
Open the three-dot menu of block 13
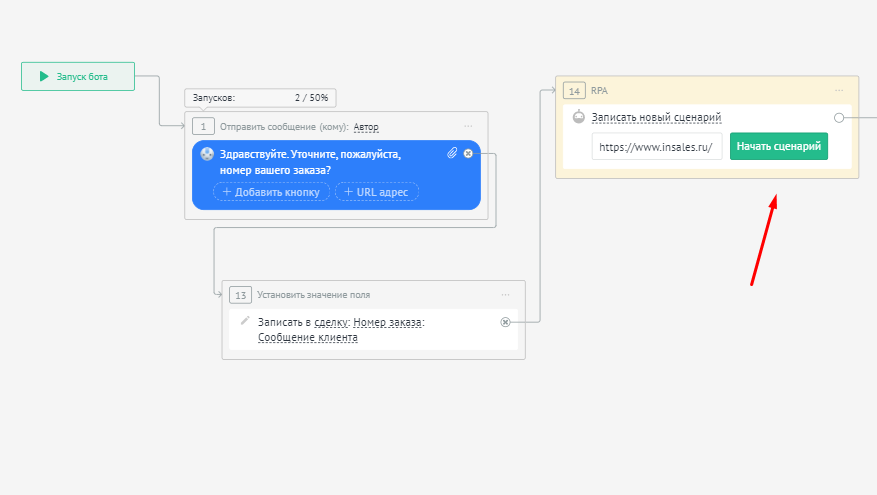(505, 295)
